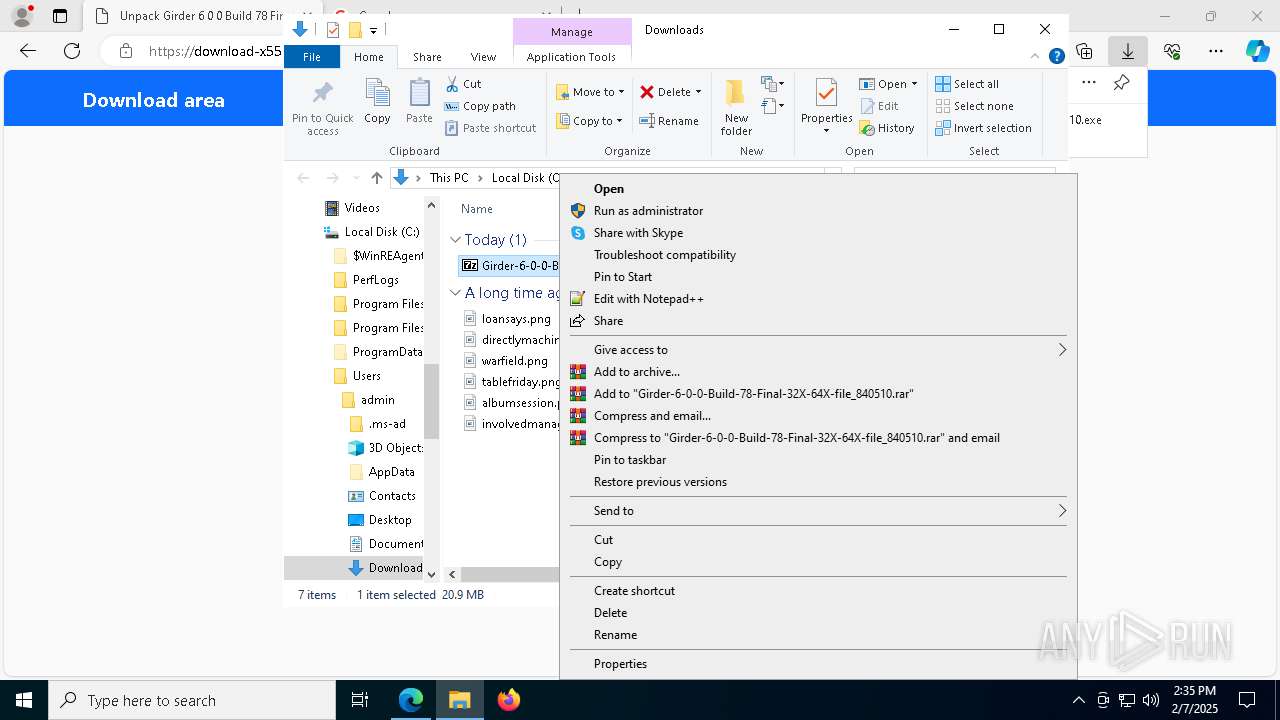
Task: Choose Create shortcut
Action: click(818, 591)
